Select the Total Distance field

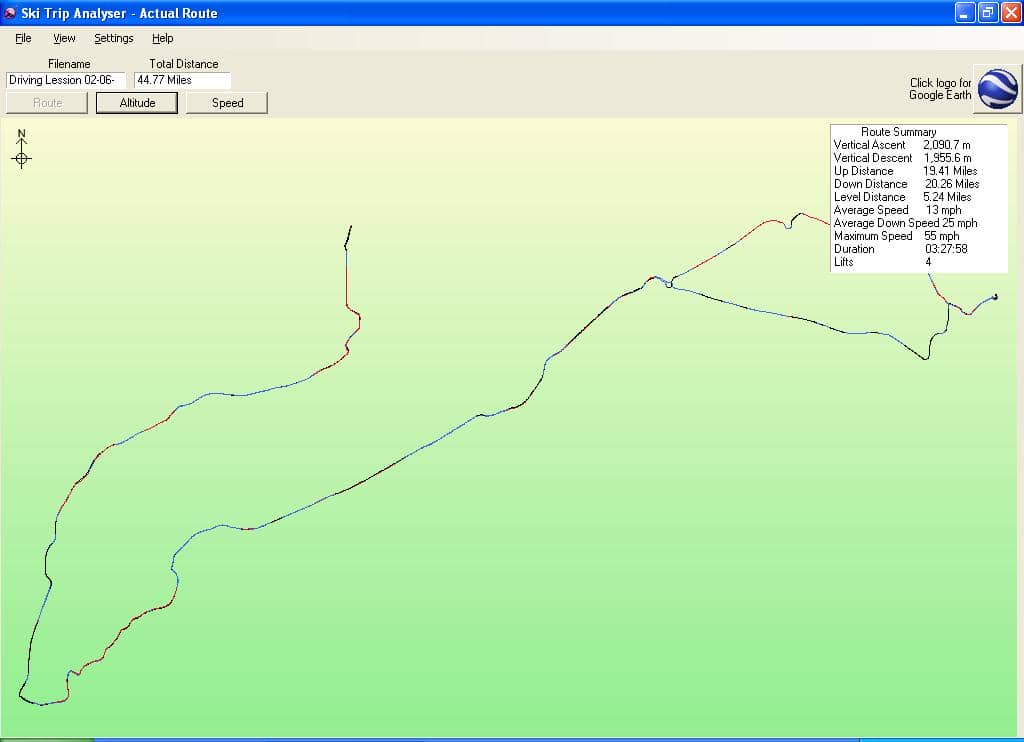(182, 80)
